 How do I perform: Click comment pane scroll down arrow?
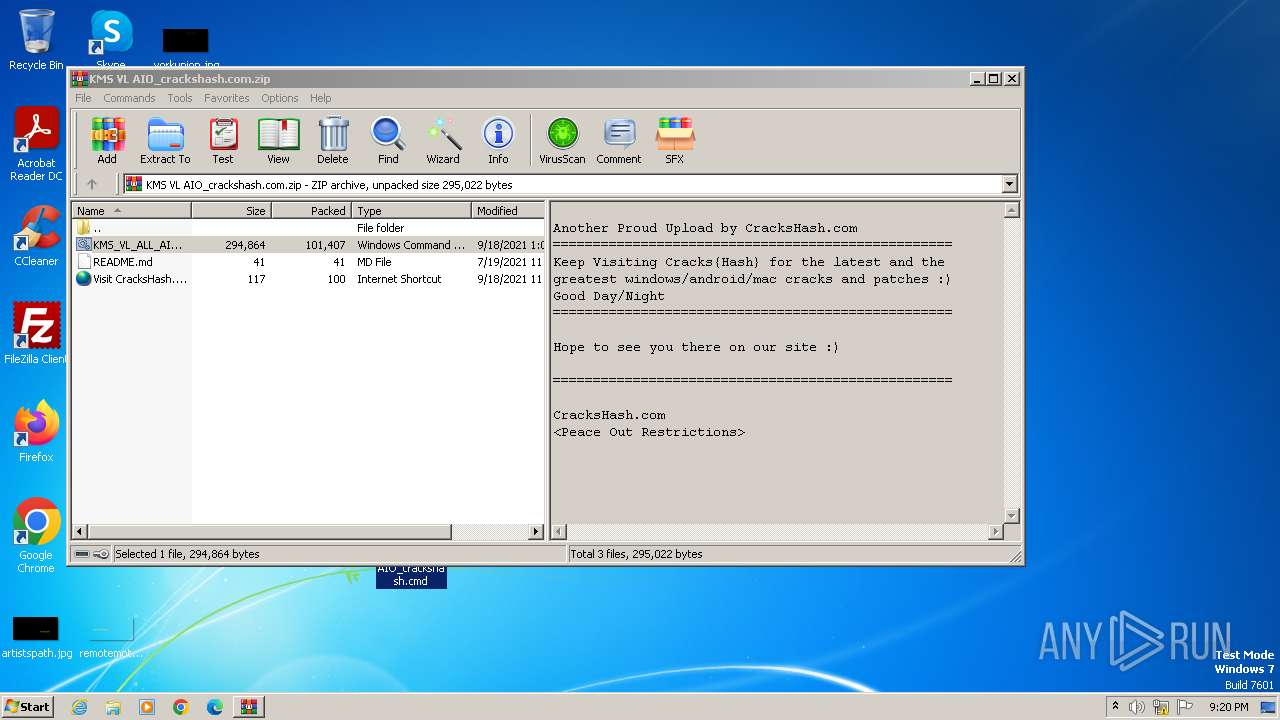(1011, 516)
